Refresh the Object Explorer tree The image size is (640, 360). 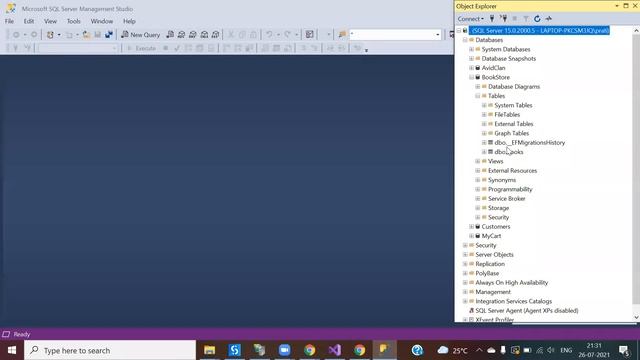(x=537, y=18)
